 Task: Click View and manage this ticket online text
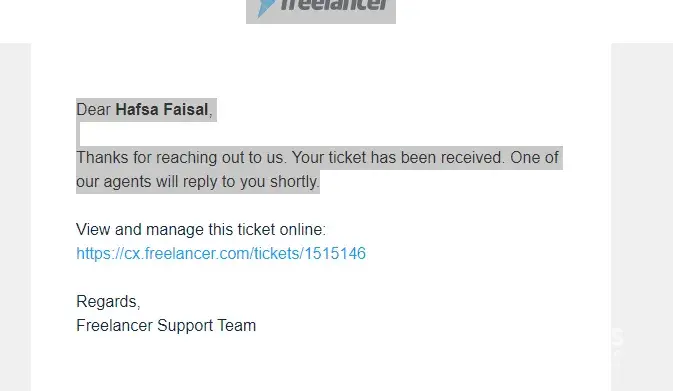pyautogui.click(x=201, y=230)
